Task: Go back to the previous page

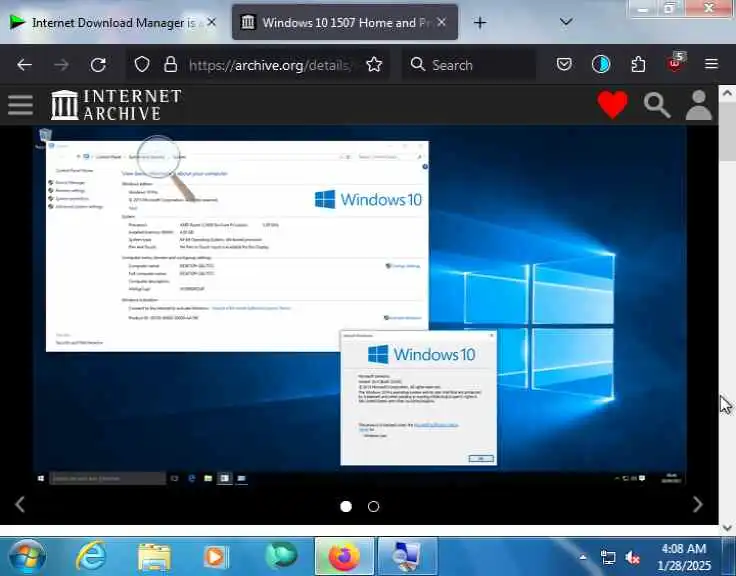Action: coord(24,65)
